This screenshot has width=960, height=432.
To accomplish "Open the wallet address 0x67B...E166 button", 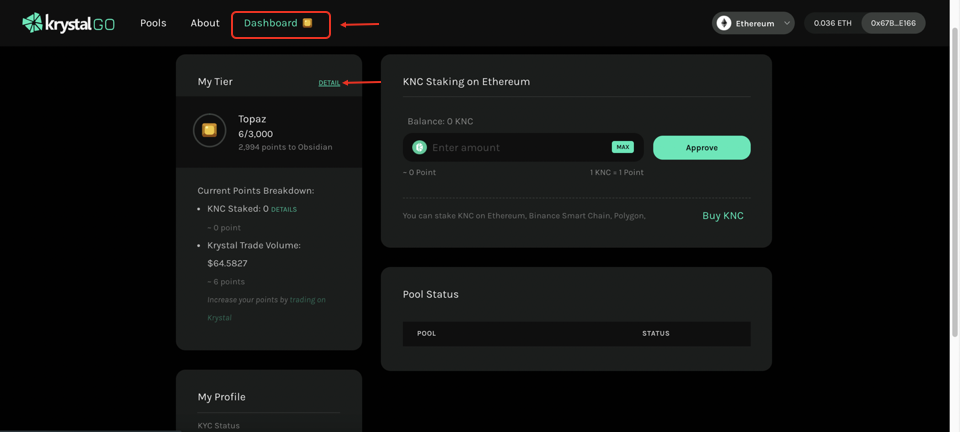I will coord(893,23).
